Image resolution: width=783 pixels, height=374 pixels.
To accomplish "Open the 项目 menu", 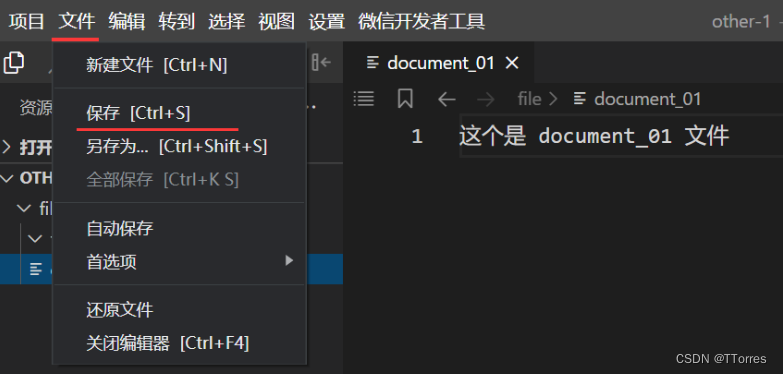I will (x=27, y=21).
